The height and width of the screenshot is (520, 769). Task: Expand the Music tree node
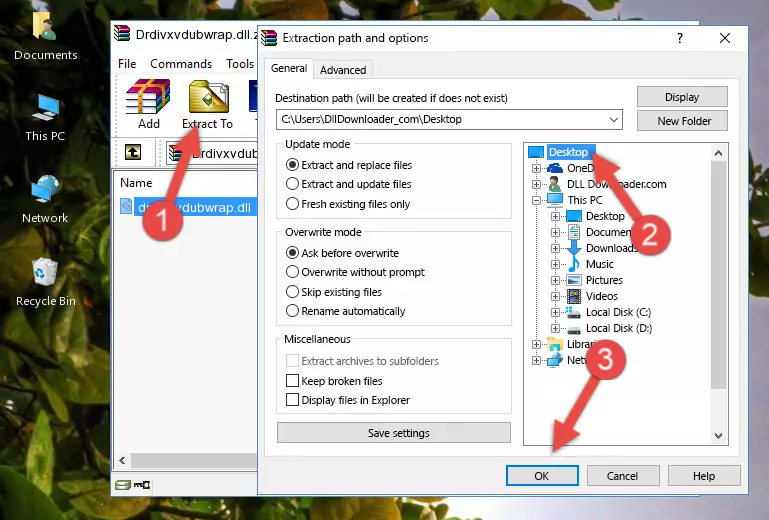(555, 264)
